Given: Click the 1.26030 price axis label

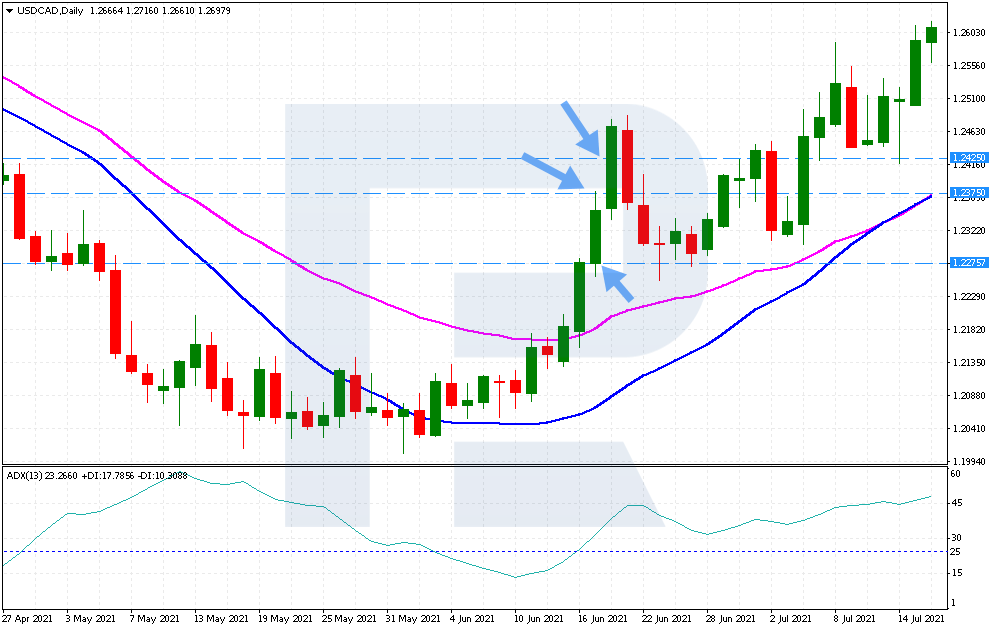Looking at the screenshot, I should pyautogui.click(x=969, y=33).
